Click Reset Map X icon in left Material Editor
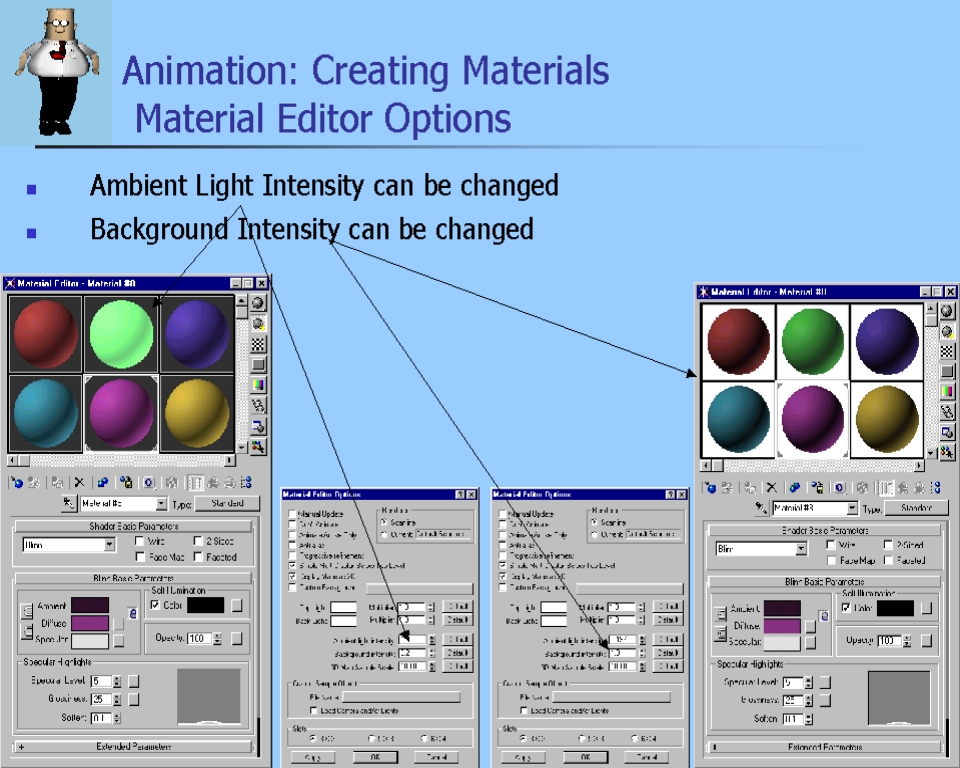960x768 pixels. pos(79,483)
